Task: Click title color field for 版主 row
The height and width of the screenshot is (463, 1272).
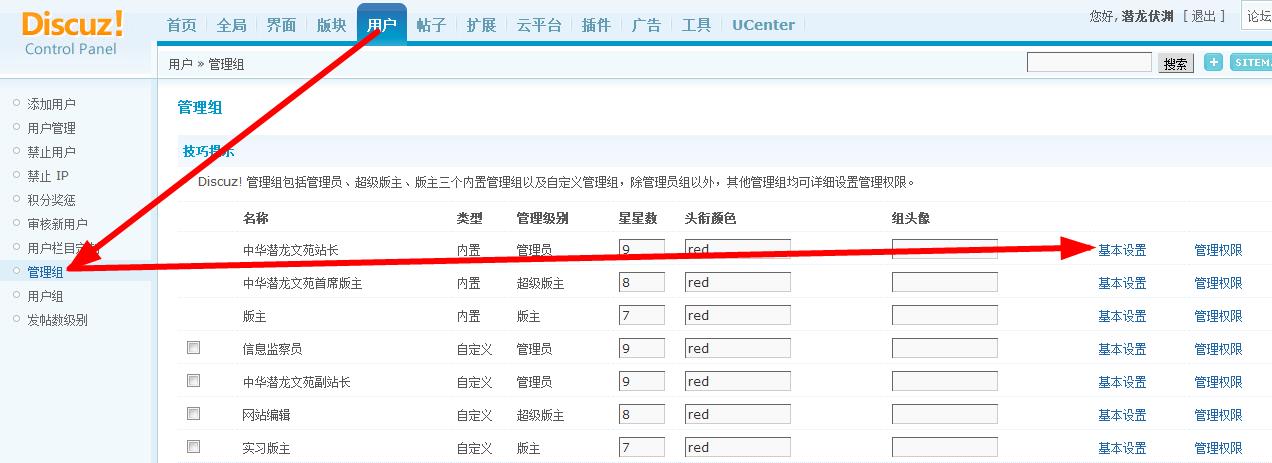Action: pos(738,315)
